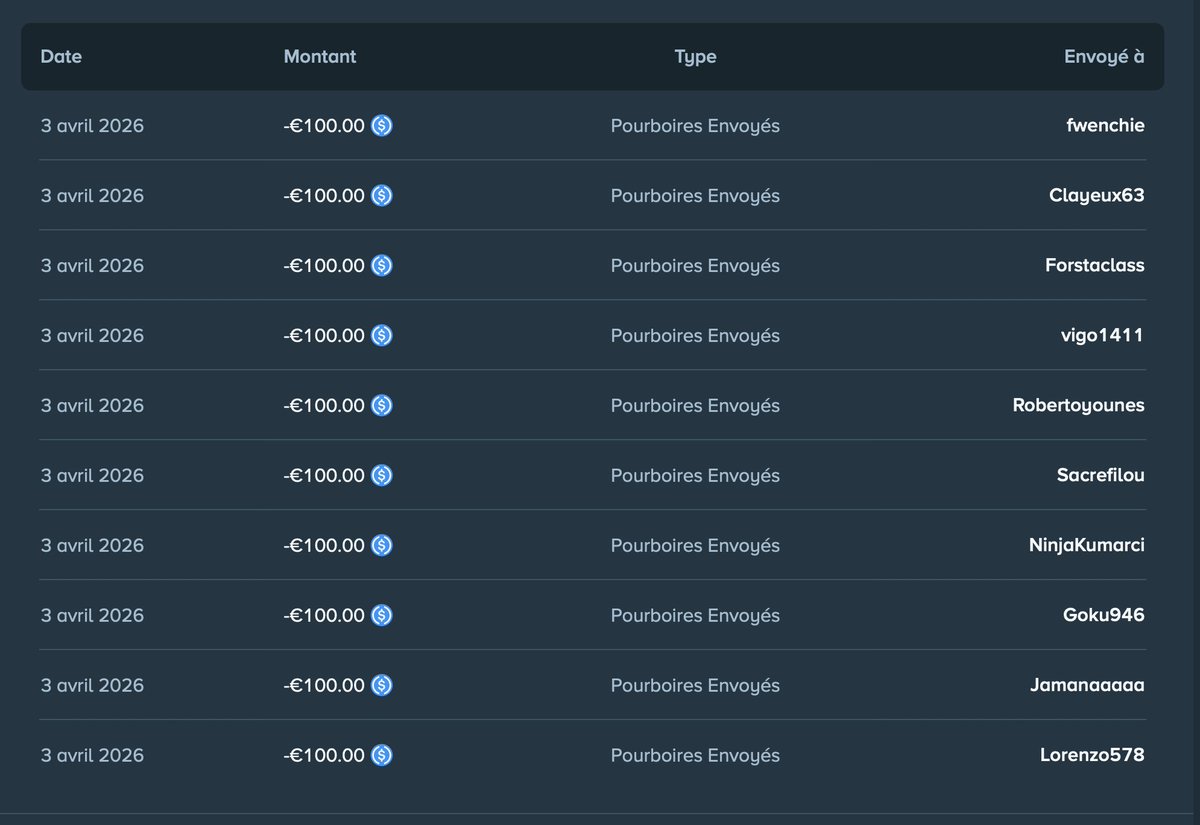The height and width of the screenshot is (825, 1200).
Task: Click the Type column header
Action: 695,56
